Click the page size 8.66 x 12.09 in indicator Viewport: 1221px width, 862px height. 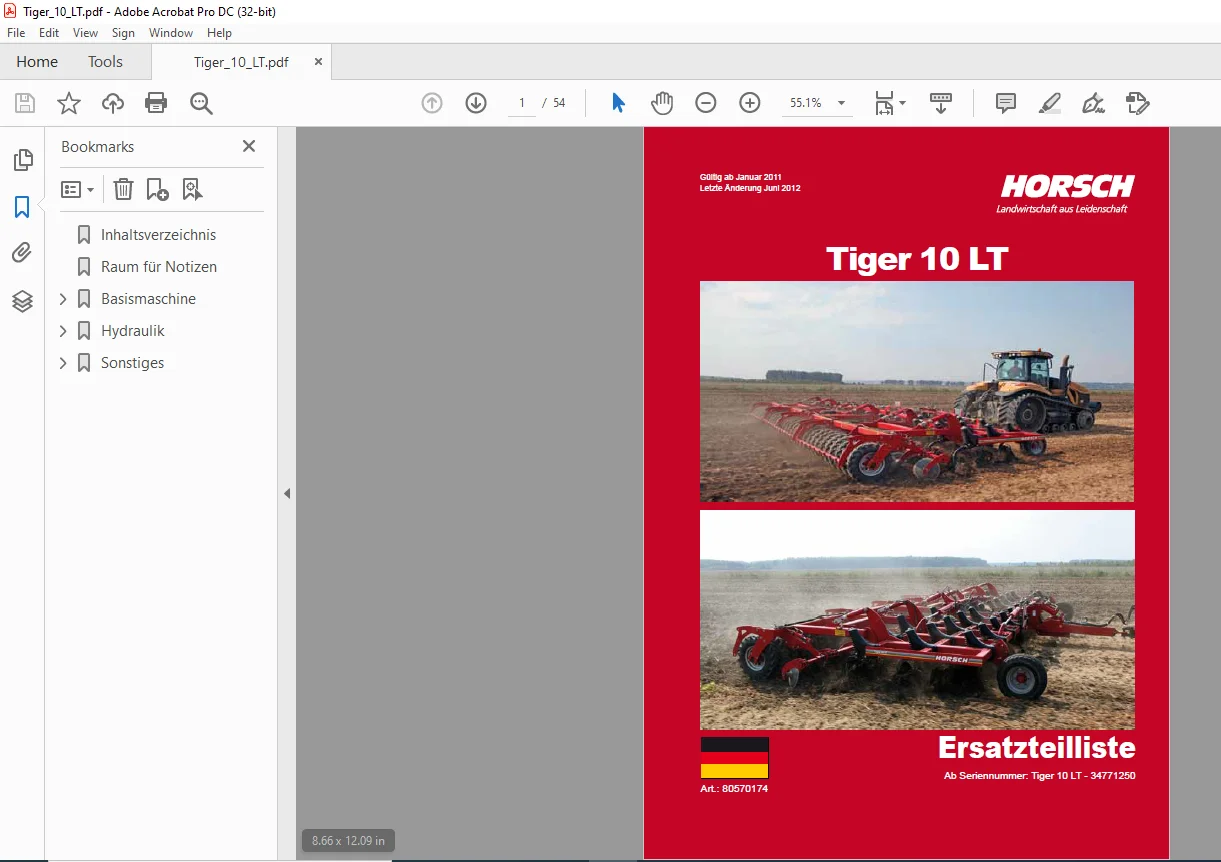click(348, 841)
